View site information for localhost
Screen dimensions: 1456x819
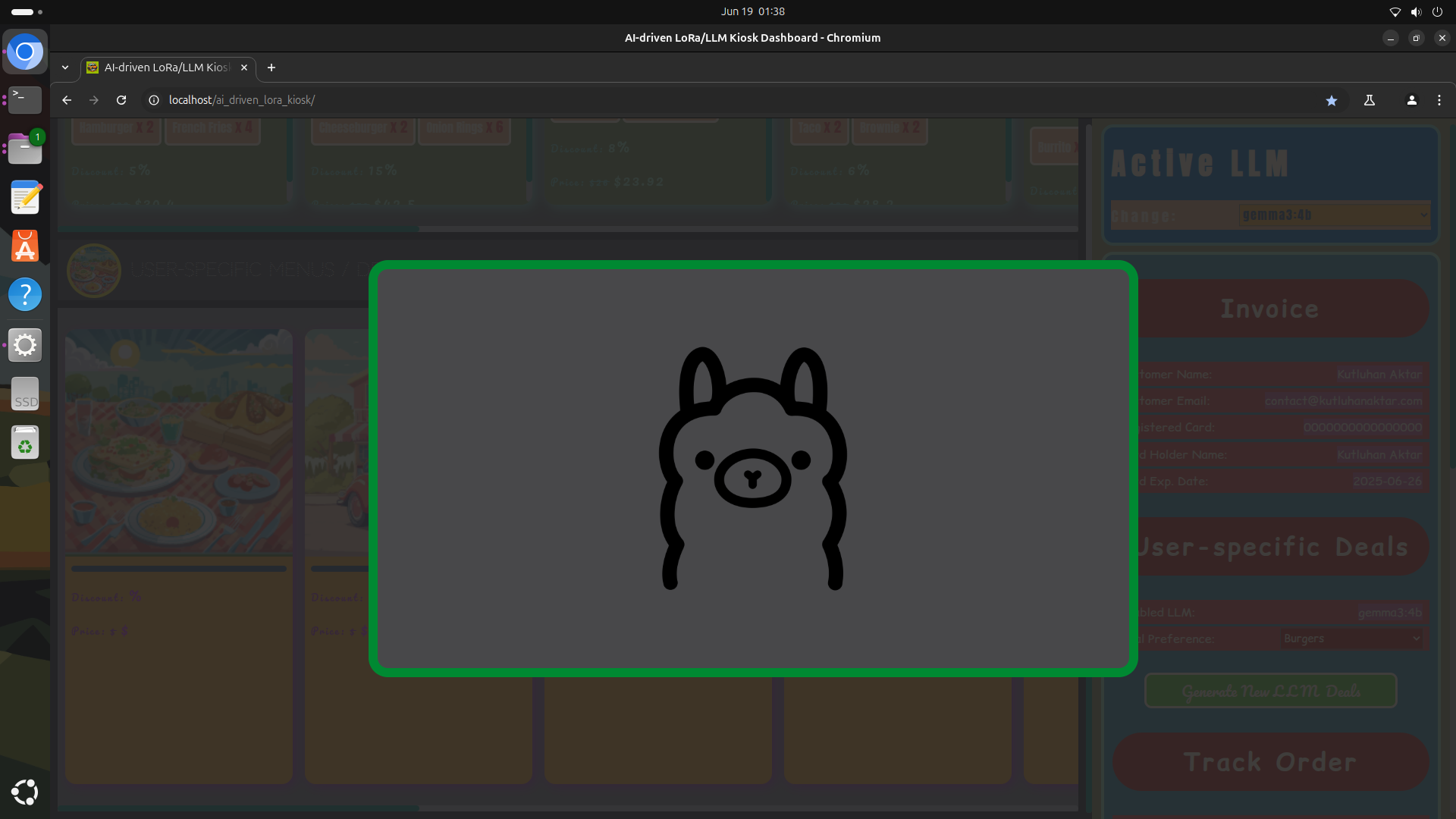click(x=154, y=100)
